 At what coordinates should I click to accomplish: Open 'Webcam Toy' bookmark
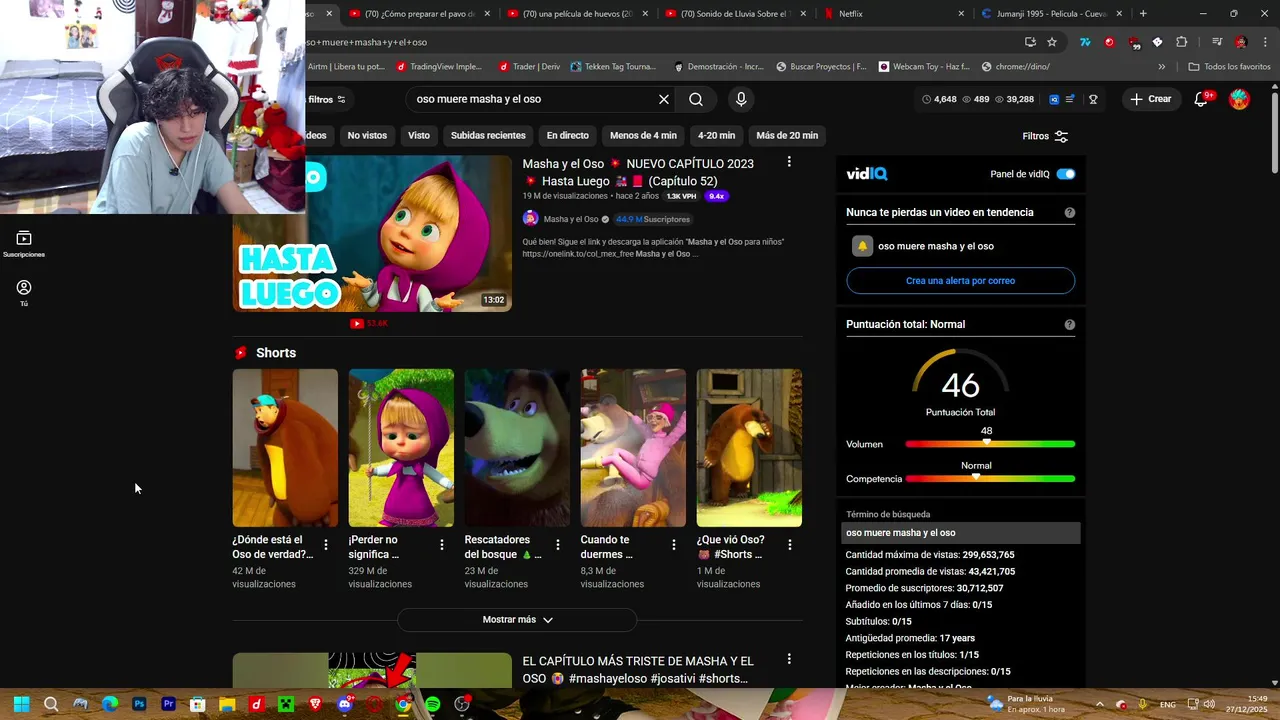tap(923, 67)
